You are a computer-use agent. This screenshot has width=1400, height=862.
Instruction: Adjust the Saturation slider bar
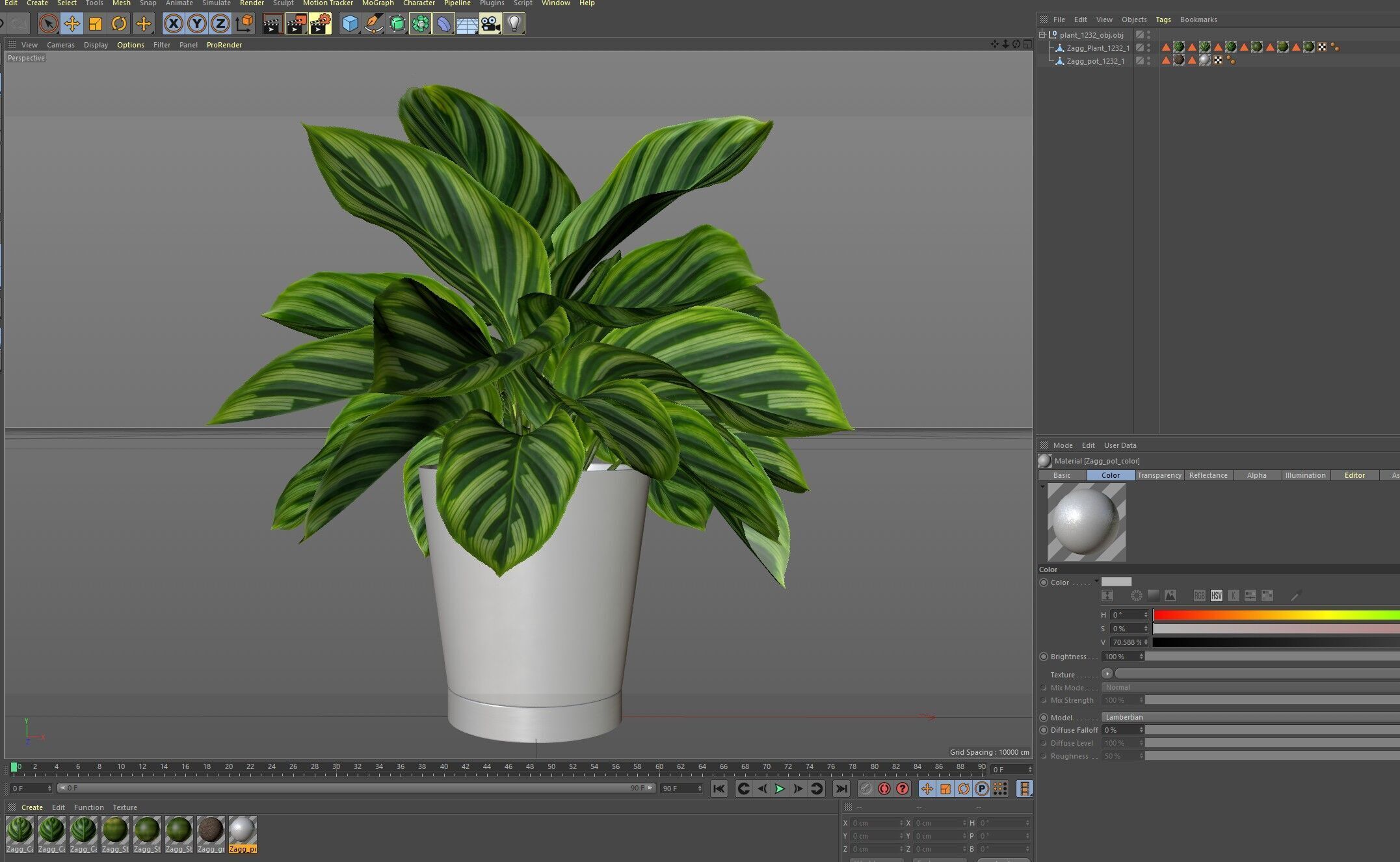[x=1276, y=629]
